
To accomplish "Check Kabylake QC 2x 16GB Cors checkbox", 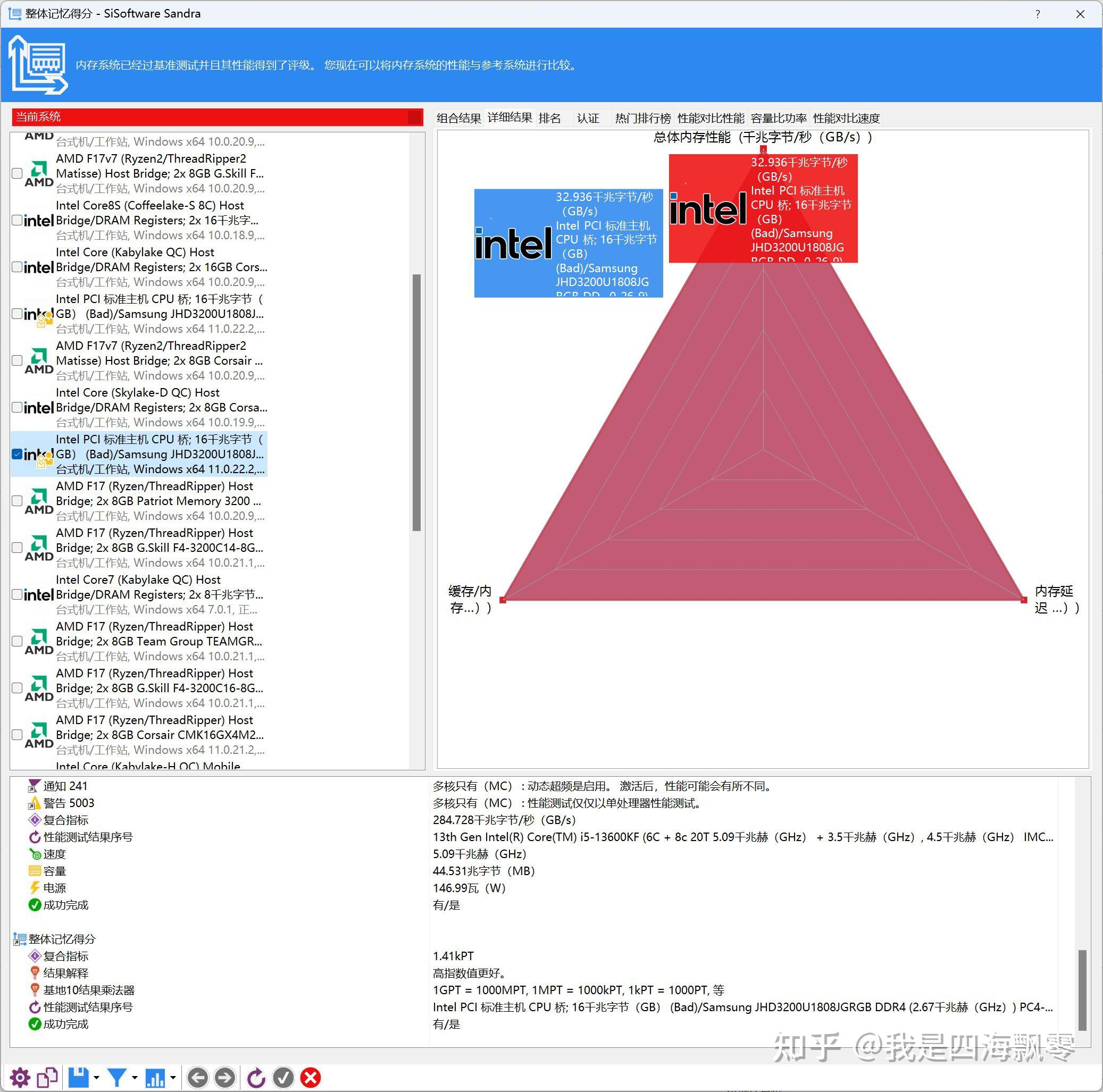I will [x=17, y=267].
